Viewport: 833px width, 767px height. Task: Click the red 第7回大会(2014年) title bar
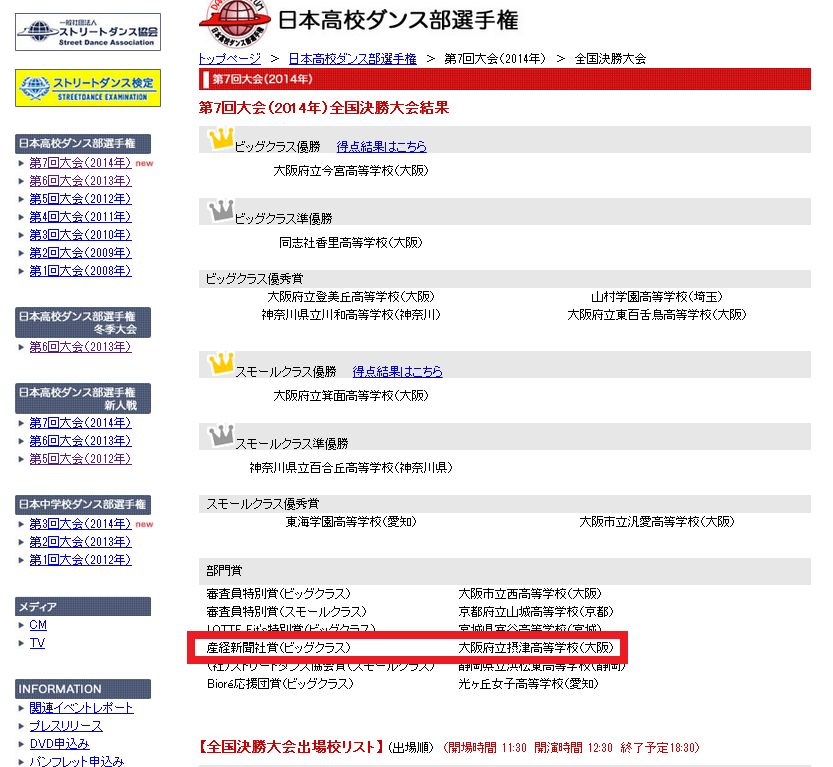click(x=505, y=79)
